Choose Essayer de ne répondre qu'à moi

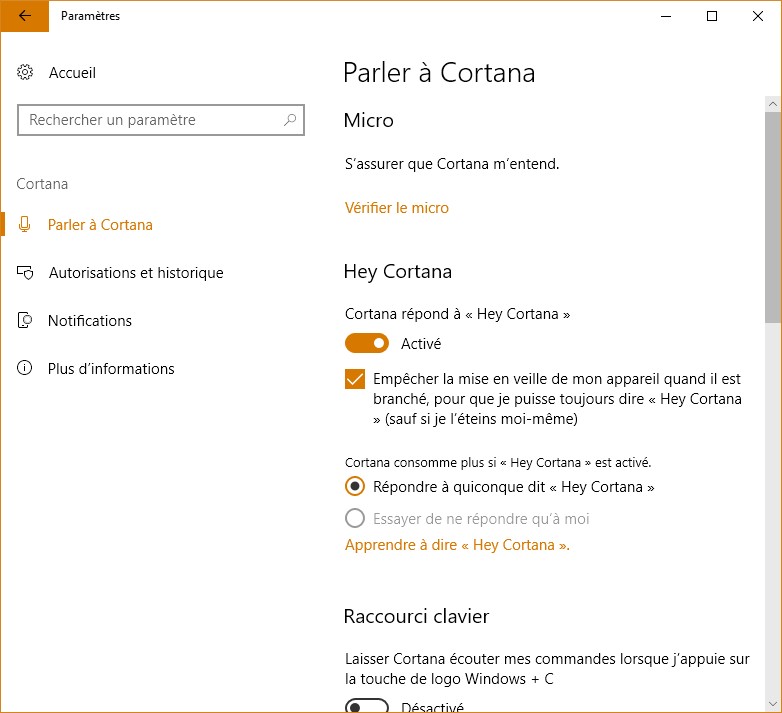click(x=354, y=519)
